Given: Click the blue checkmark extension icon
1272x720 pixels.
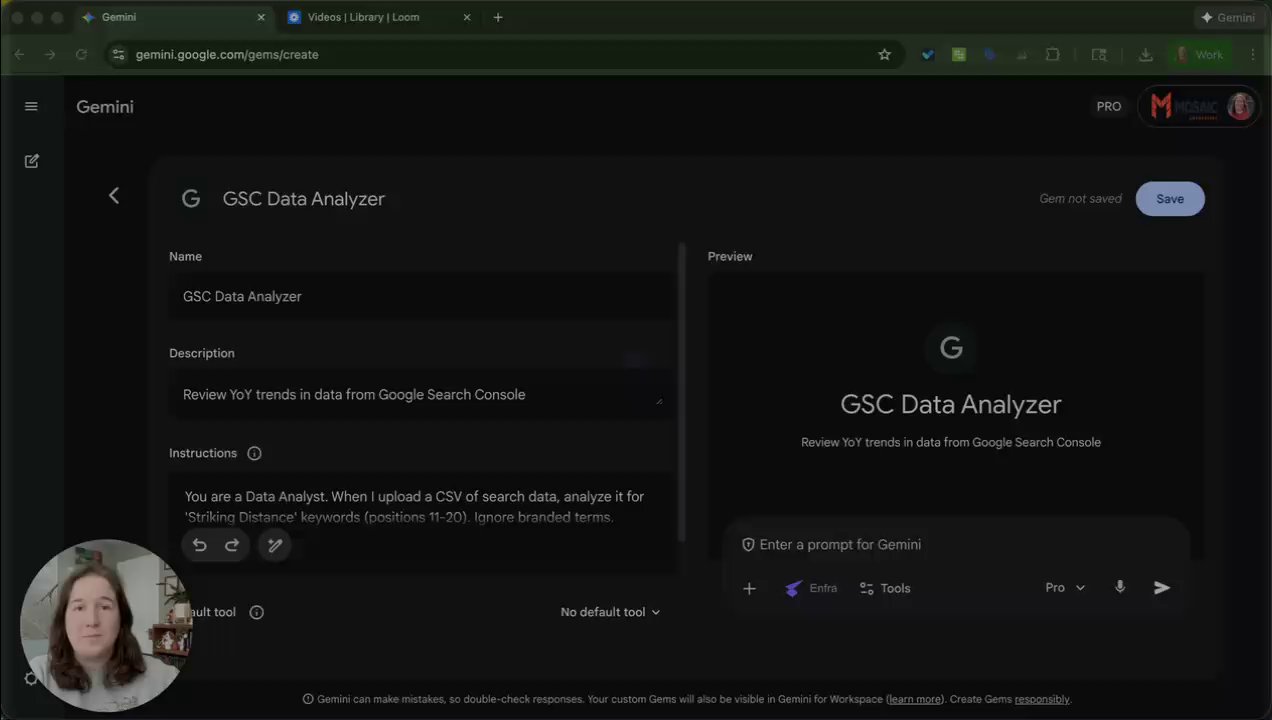Looking at the screenshot, I should pyautogui.click(x=928, y=54).
